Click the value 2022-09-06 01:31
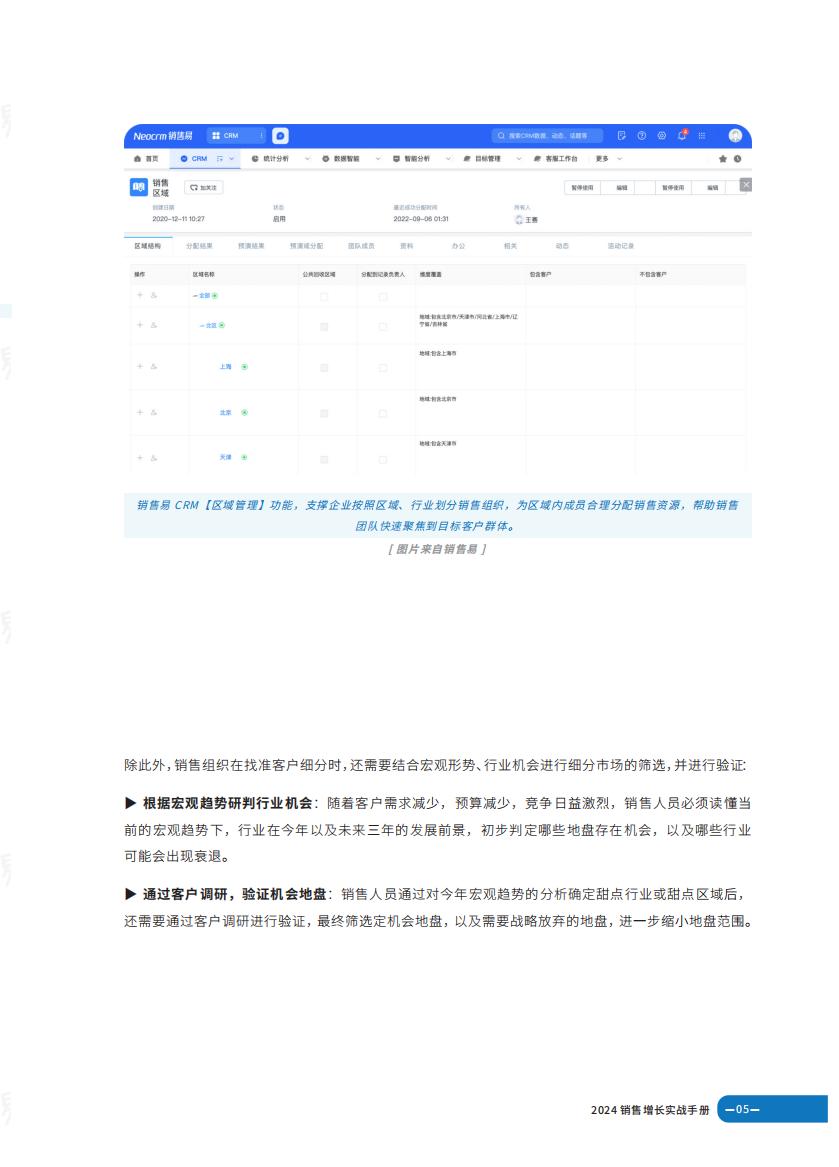The width and height of the screenshot is (839, 1167). click(x=421, y=219)
